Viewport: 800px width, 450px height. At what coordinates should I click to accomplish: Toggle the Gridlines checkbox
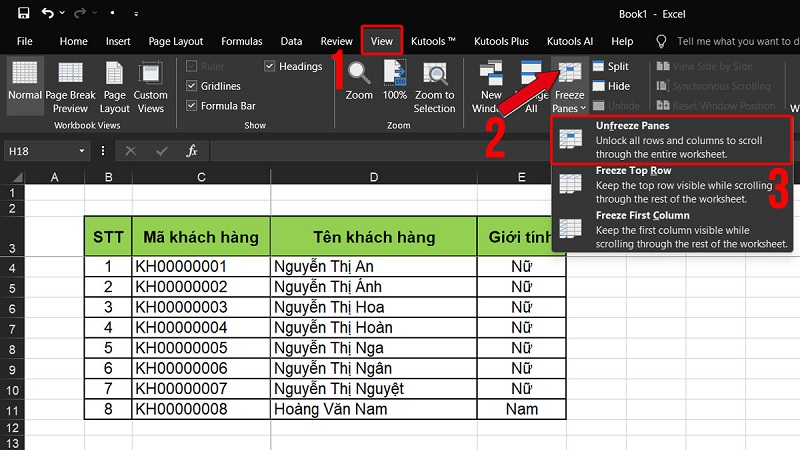click(x=192, y=86)
